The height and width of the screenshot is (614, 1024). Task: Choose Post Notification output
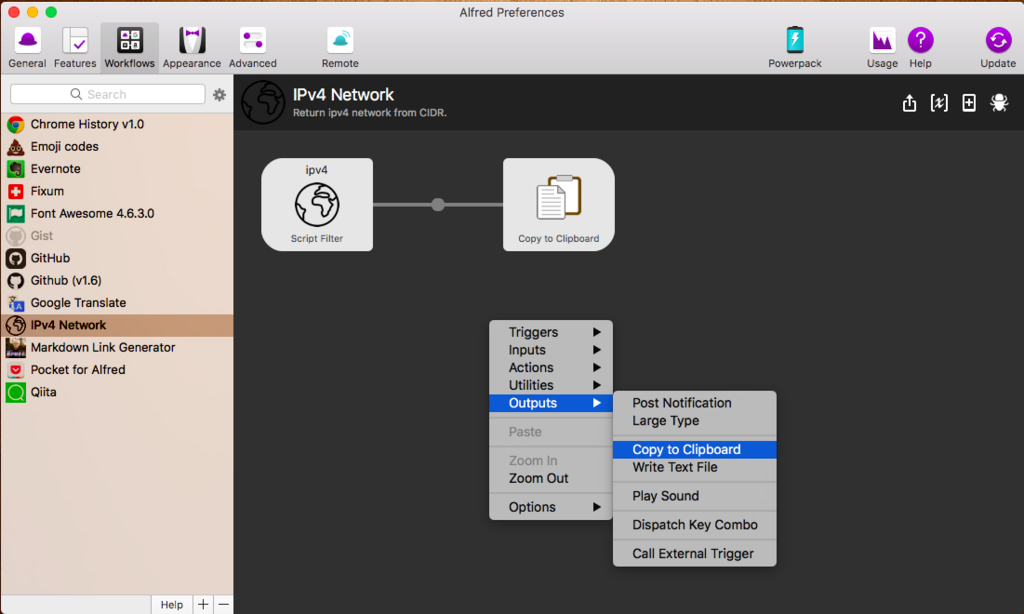695,403
